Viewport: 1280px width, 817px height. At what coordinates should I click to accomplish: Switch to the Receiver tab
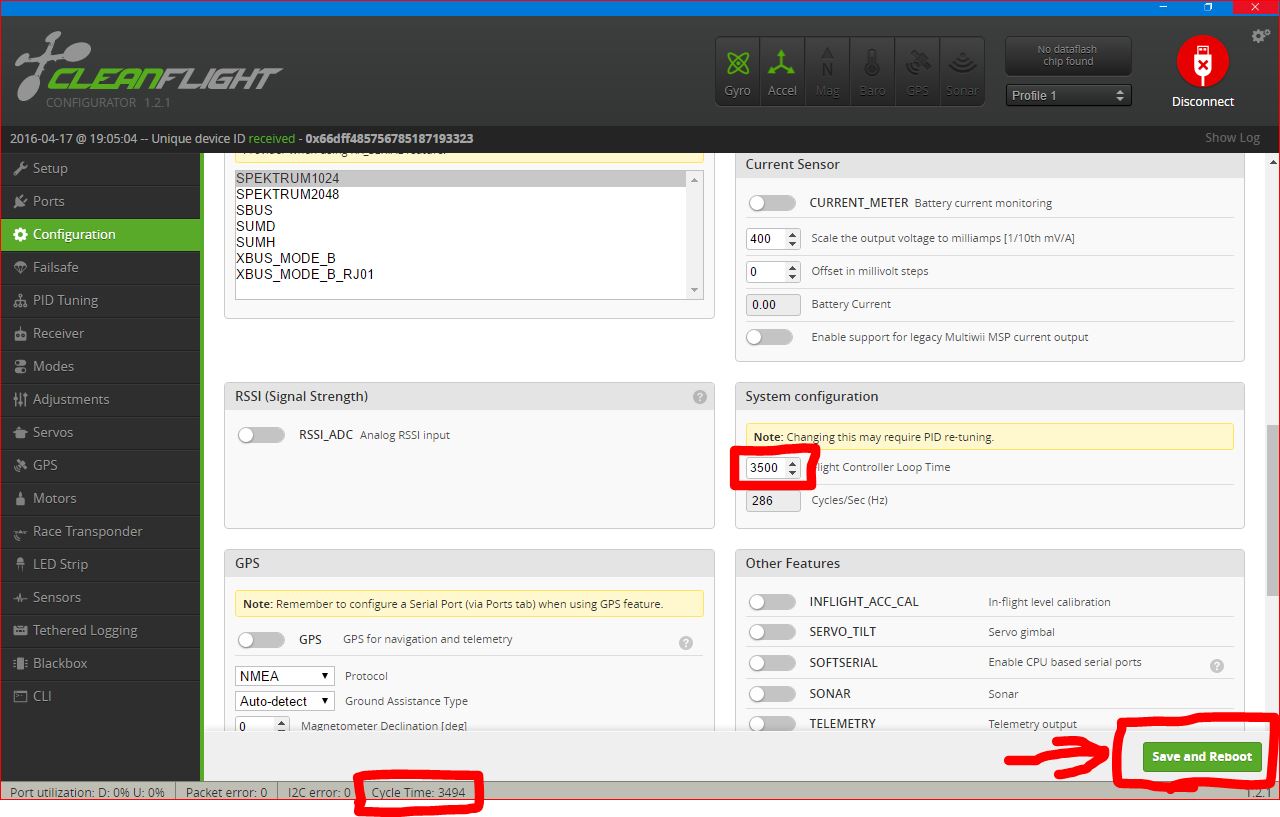click(x=100, y=333)
